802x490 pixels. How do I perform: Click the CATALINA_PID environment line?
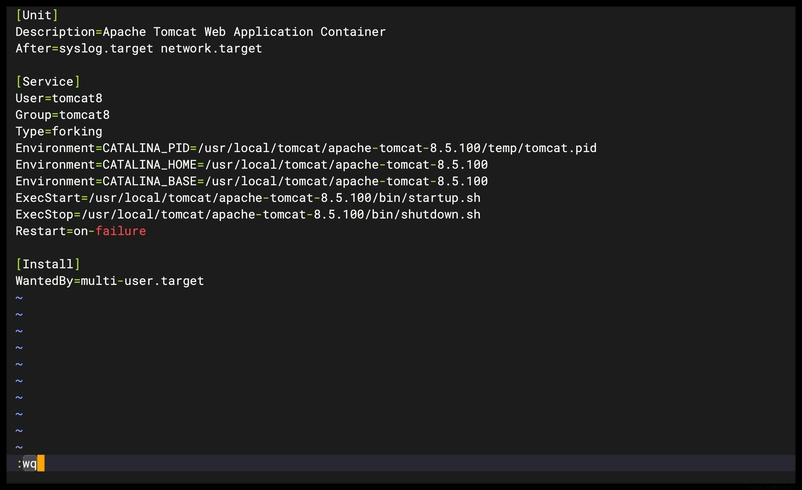pos(305,148)
